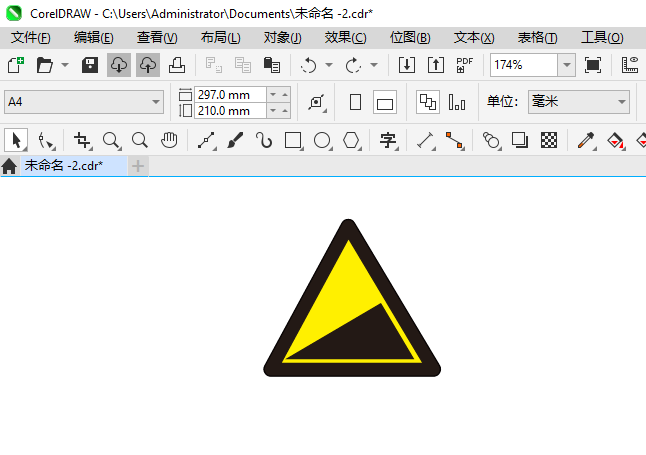The height and width of the screenshot is (455, 646).
Task: Apply layout to all pages icon
Action: 428,102
